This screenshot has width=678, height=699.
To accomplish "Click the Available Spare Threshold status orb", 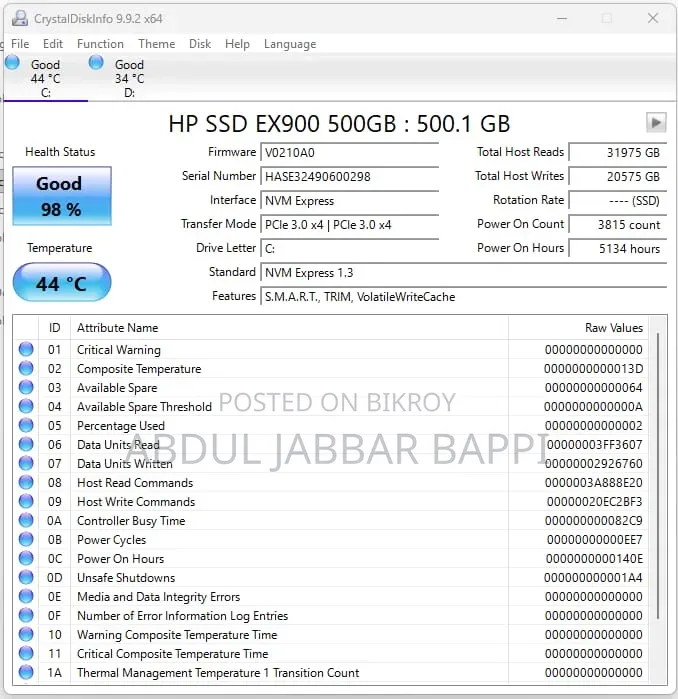I will (x=26, y=406).
